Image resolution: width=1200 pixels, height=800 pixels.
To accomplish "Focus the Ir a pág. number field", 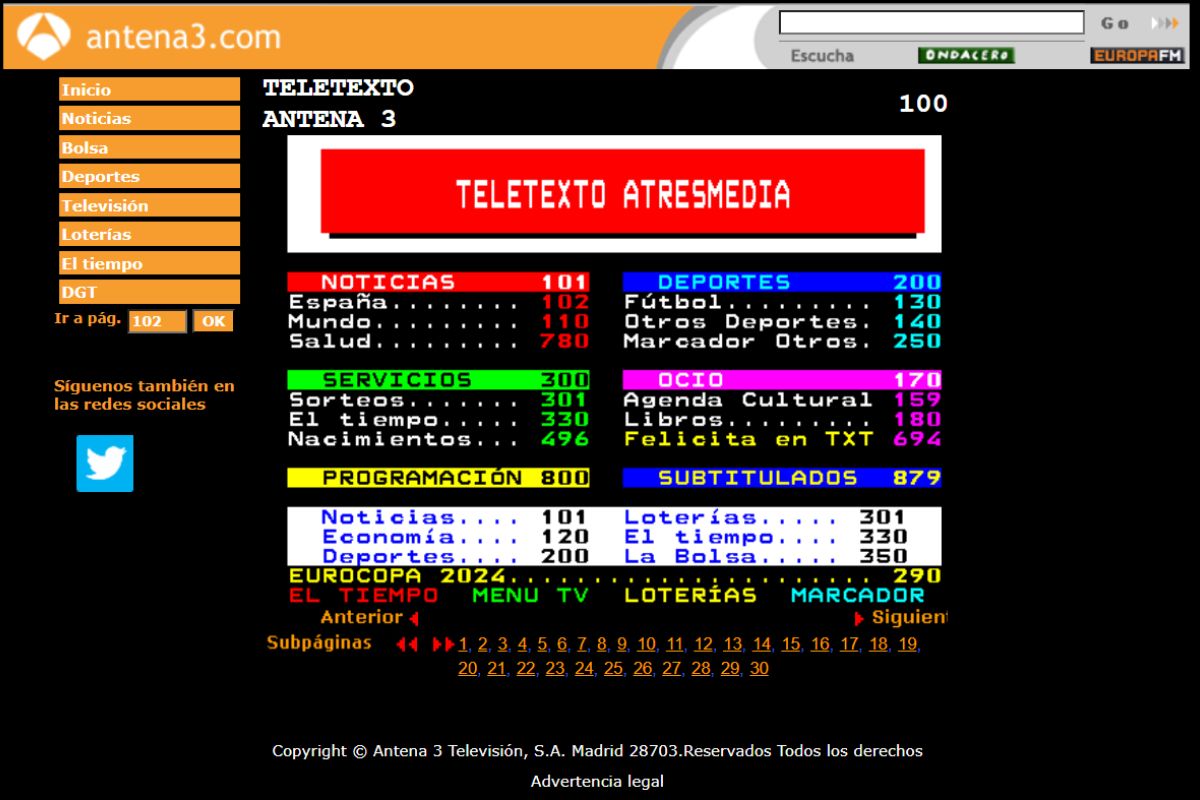I will pyautogui.click(x=157, y=321).
